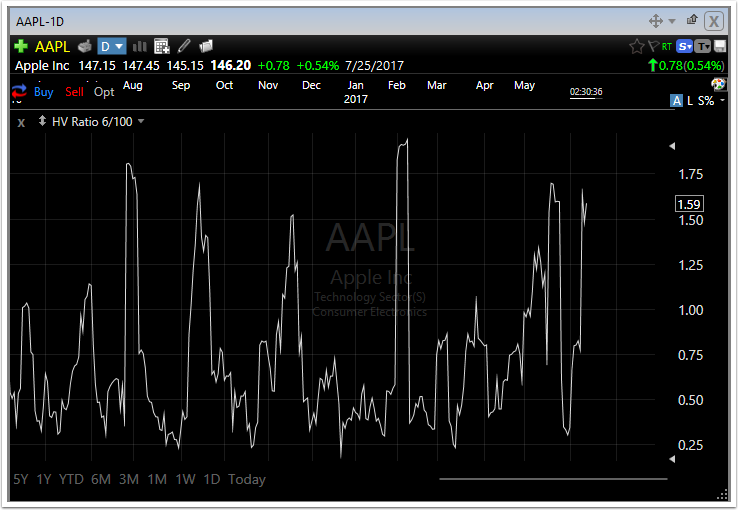Open the chart template folder icon
This screenshot has width=738, height=510.
pos(206,46)
